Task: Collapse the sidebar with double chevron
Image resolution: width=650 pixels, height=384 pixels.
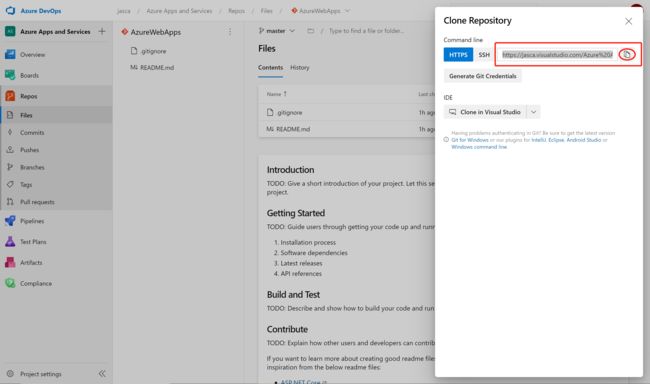Action: [x=102, y=374]
